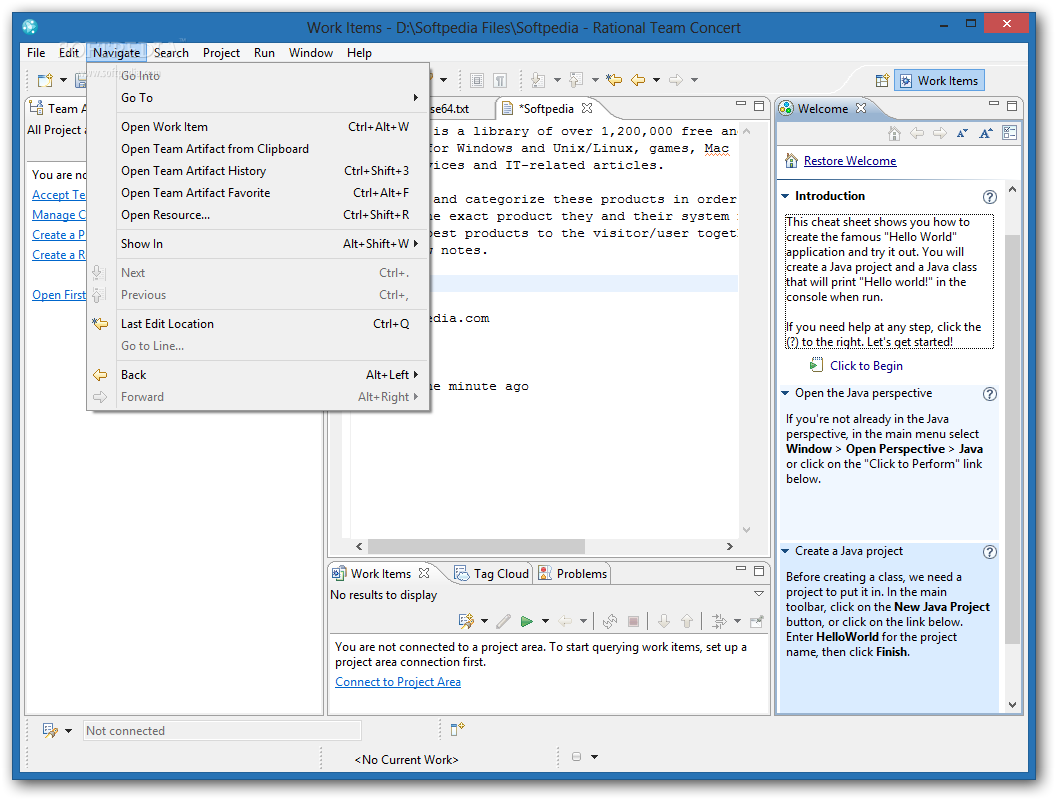Open help for Open the Java perspective
Viewport: 1056px width, 800px height.
click(x=989, y=394)
